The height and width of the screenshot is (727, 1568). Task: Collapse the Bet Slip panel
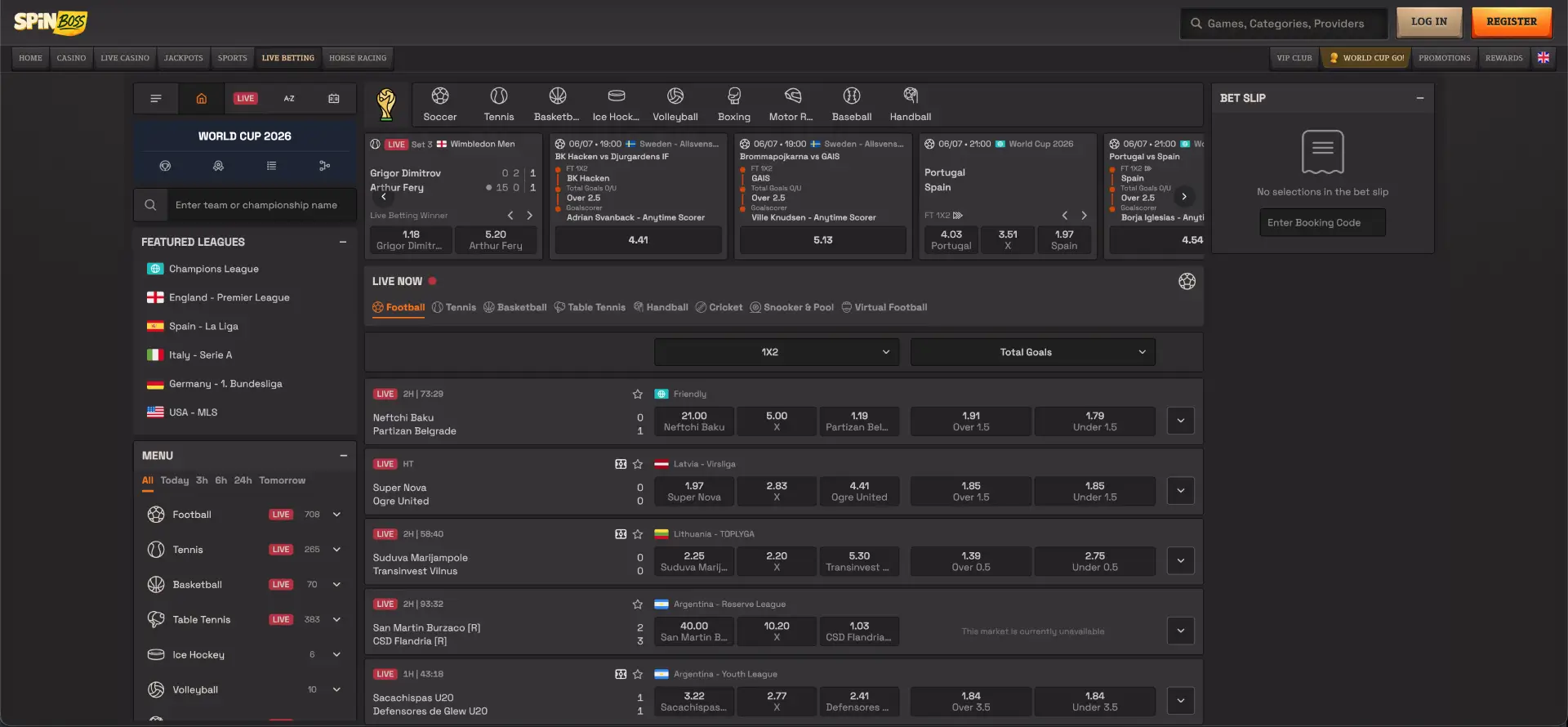coord(1419,98)
